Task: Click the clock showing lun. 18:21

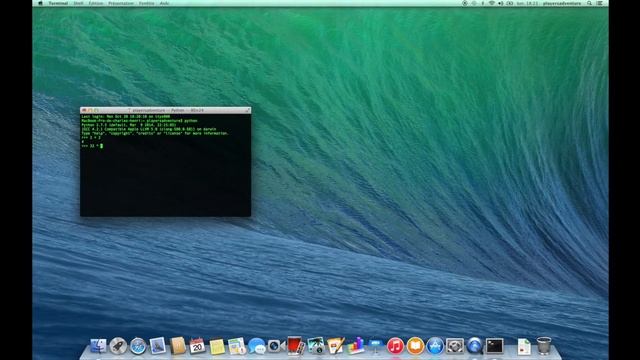Action: (527, 3)
